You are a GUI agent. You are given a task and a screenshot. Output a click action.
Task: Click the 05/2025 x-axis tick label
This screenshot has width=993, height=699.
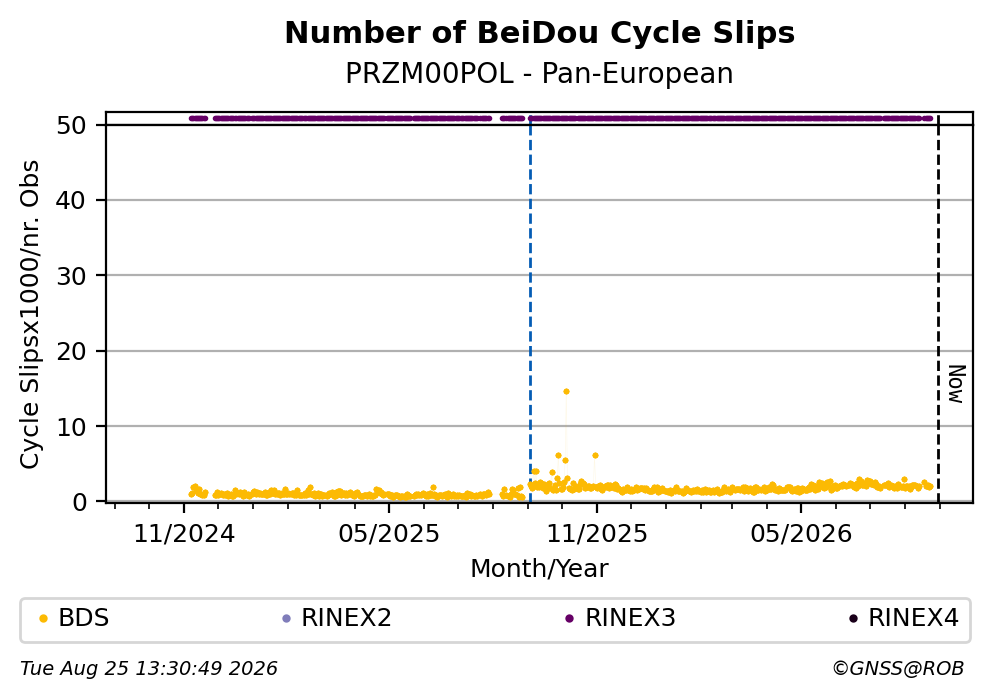click(389, 534)
